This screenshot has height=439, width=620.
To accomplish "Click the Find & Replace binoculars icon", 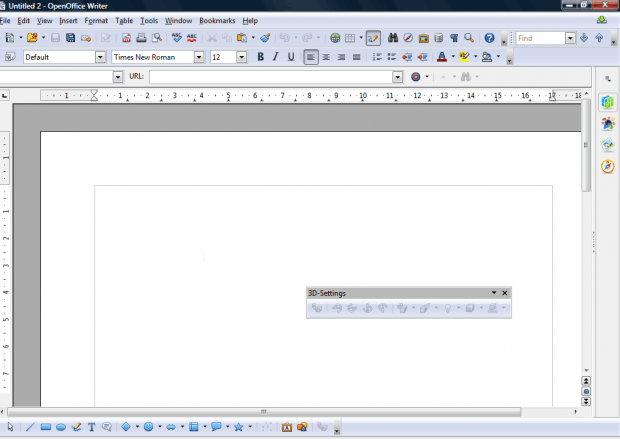I will (393, 38).
